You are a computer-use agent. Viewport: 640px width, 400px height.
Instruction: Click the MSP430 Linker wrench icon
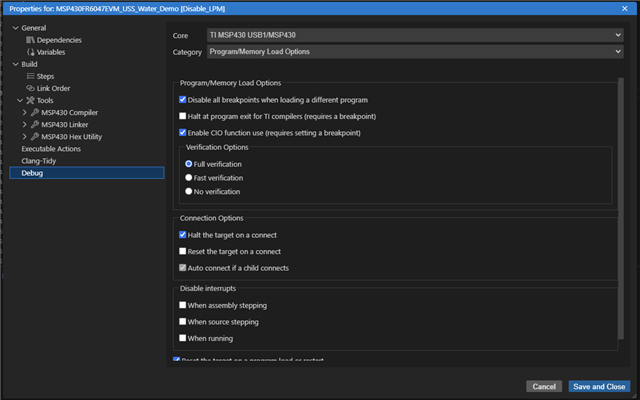tap(35, 124)
